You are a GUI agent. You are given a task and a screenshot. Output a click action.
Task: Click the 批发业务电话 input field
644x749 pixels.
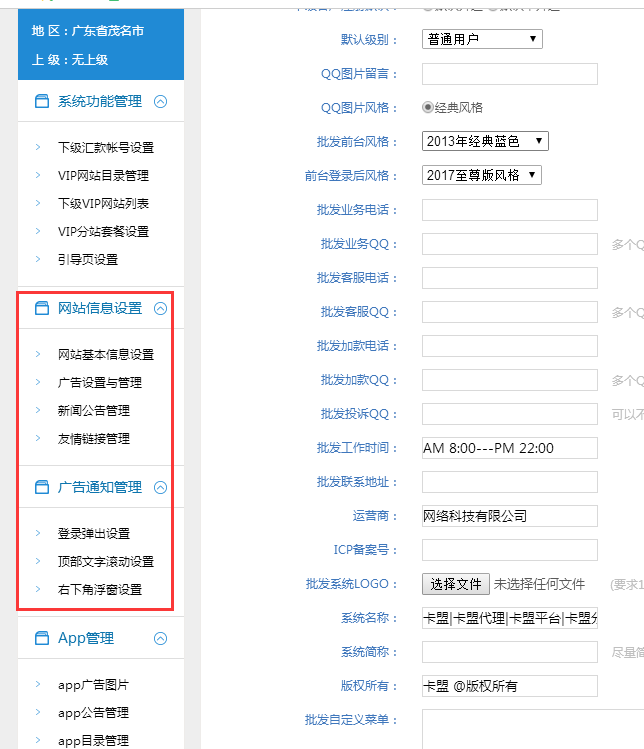(x=509, y=210)
